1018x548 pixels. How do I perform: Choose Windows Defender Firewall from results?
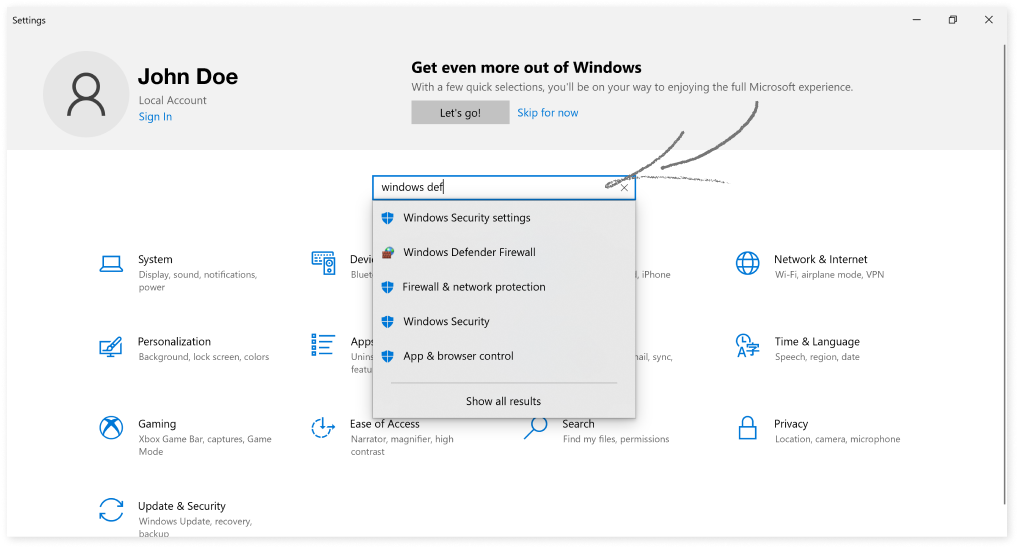coord(469,252)
